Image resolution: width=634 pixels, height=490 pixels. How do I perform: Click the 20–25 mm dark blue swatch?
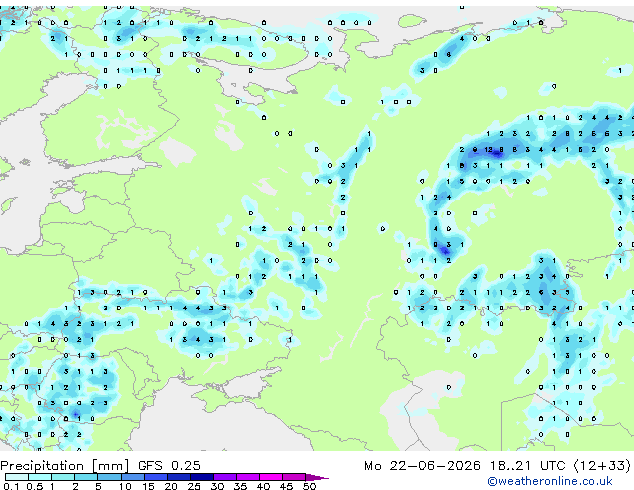(x=178, y=477)
